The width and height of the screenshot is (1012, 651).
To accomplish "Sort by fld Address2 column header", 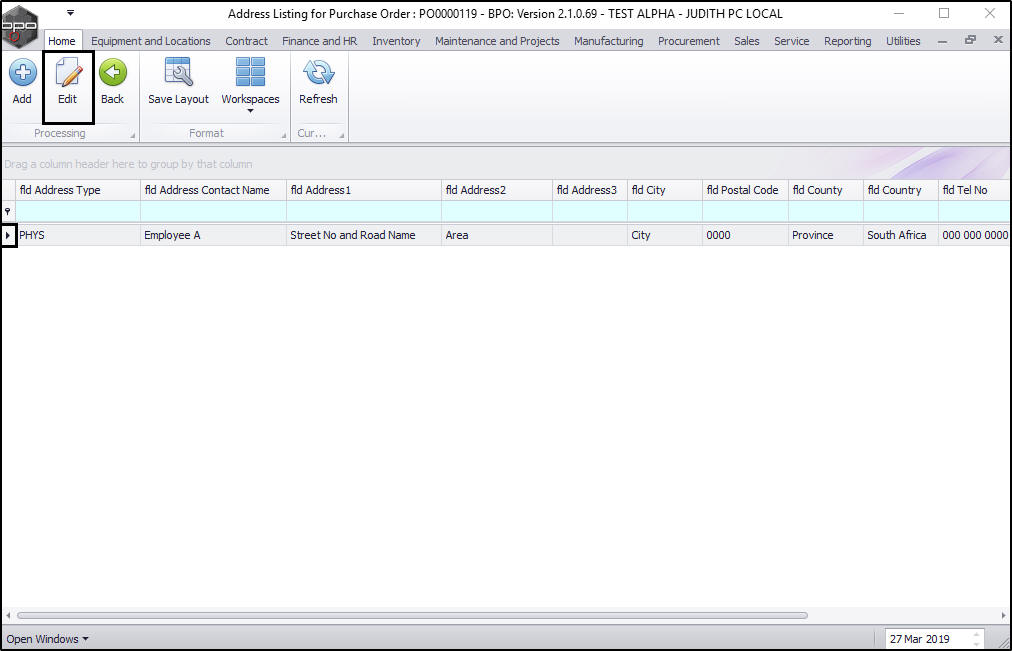I will pyautogui.click(x=497, y=190).
